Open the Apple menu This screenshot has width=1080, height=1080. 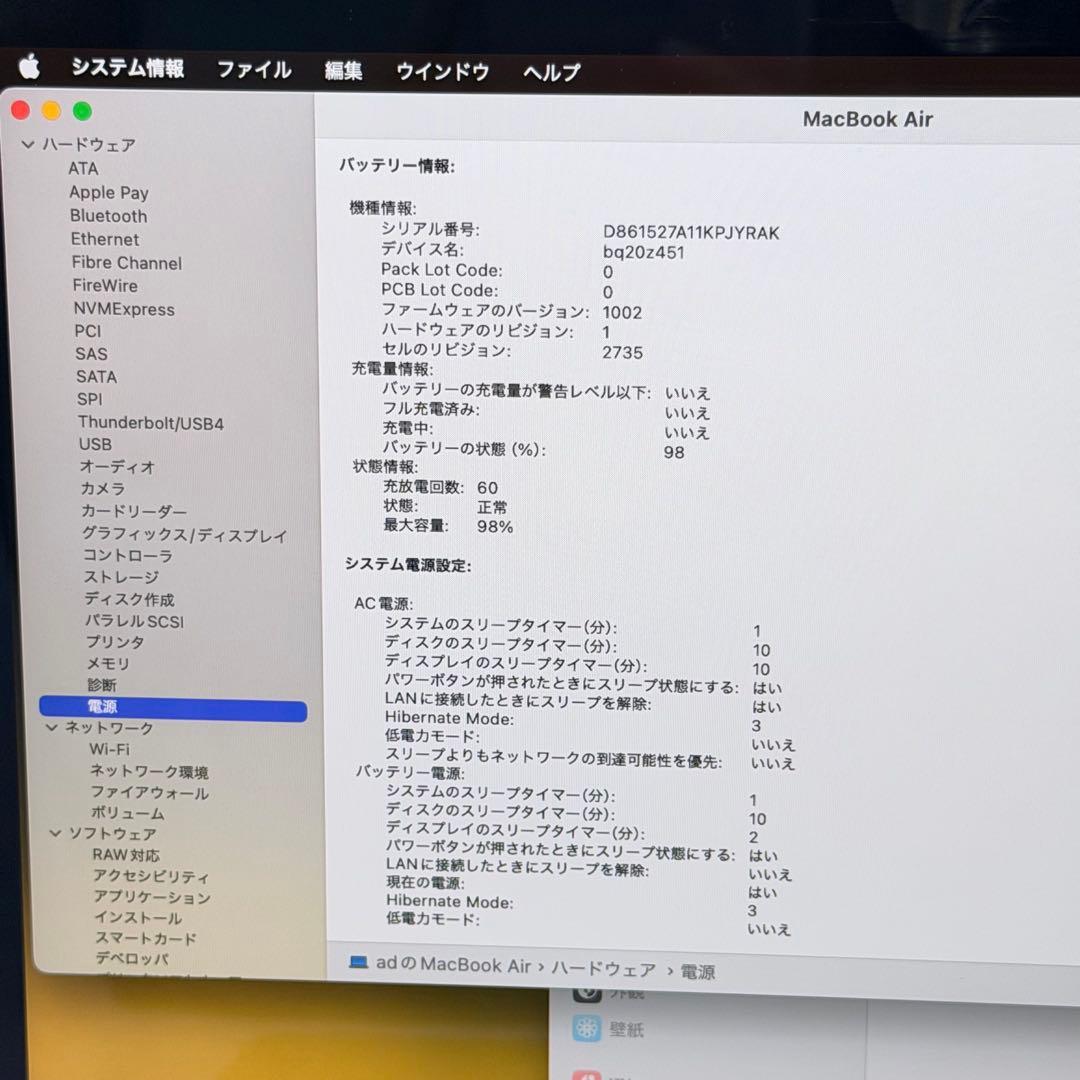coord(29,69)
